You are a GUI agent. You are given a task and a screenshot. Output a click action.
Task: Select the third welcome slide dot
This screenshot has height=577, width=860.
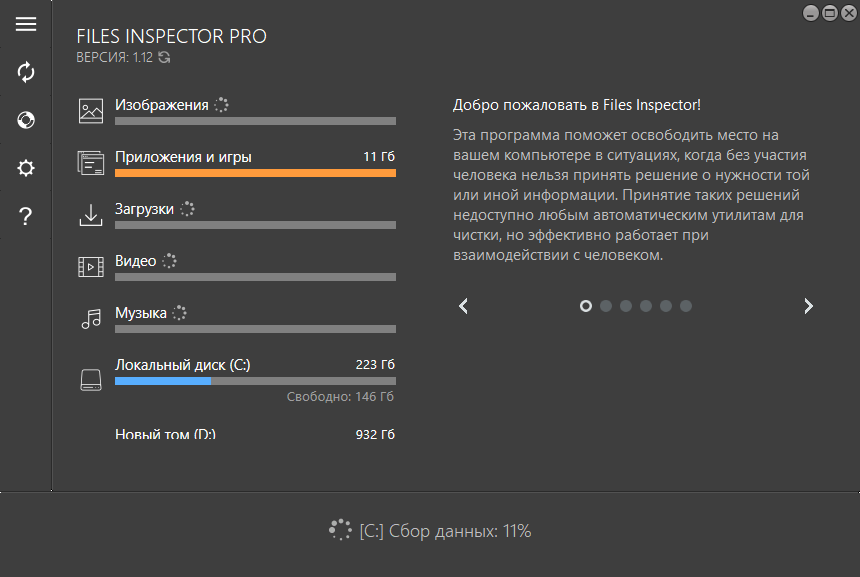point(626,306)
